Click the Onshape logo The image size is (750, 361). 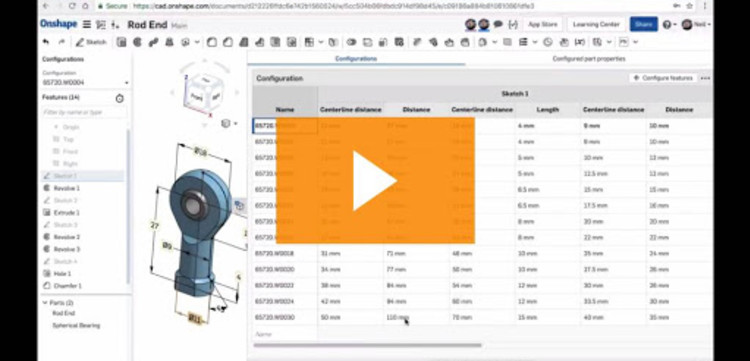tap(58, 24)
